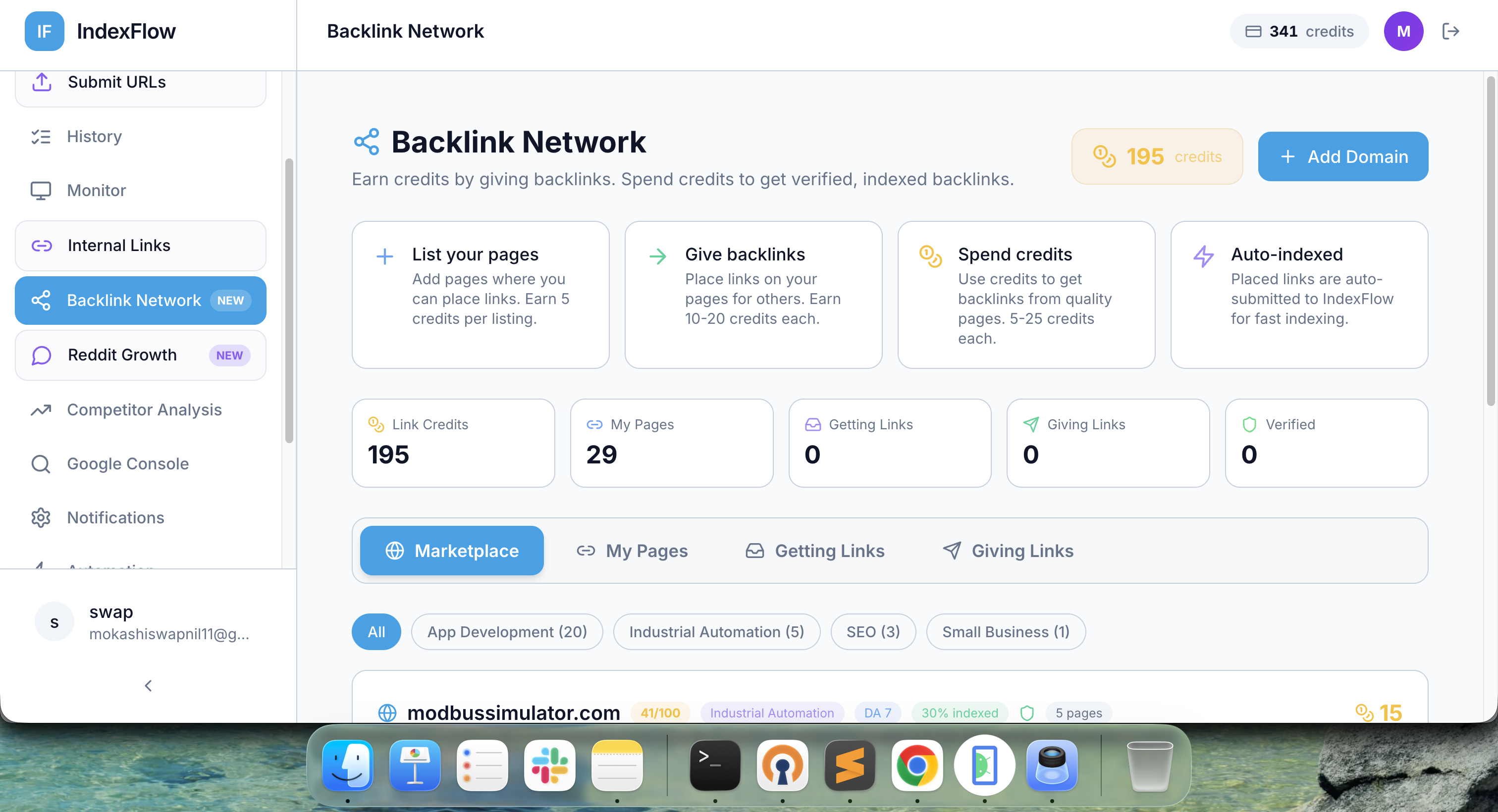
Task: Select the All category filter
Action: pos(376,632)
